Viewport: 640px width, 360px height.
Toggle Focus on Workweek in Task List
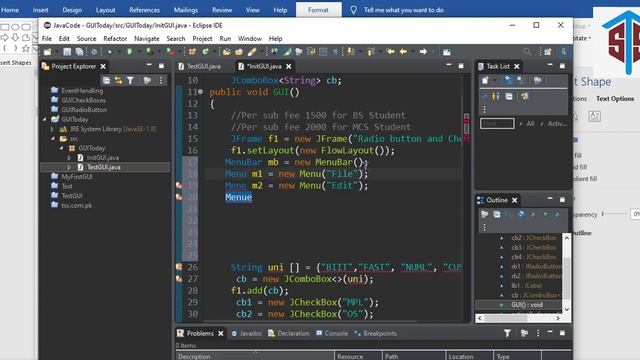click(538, 80)
